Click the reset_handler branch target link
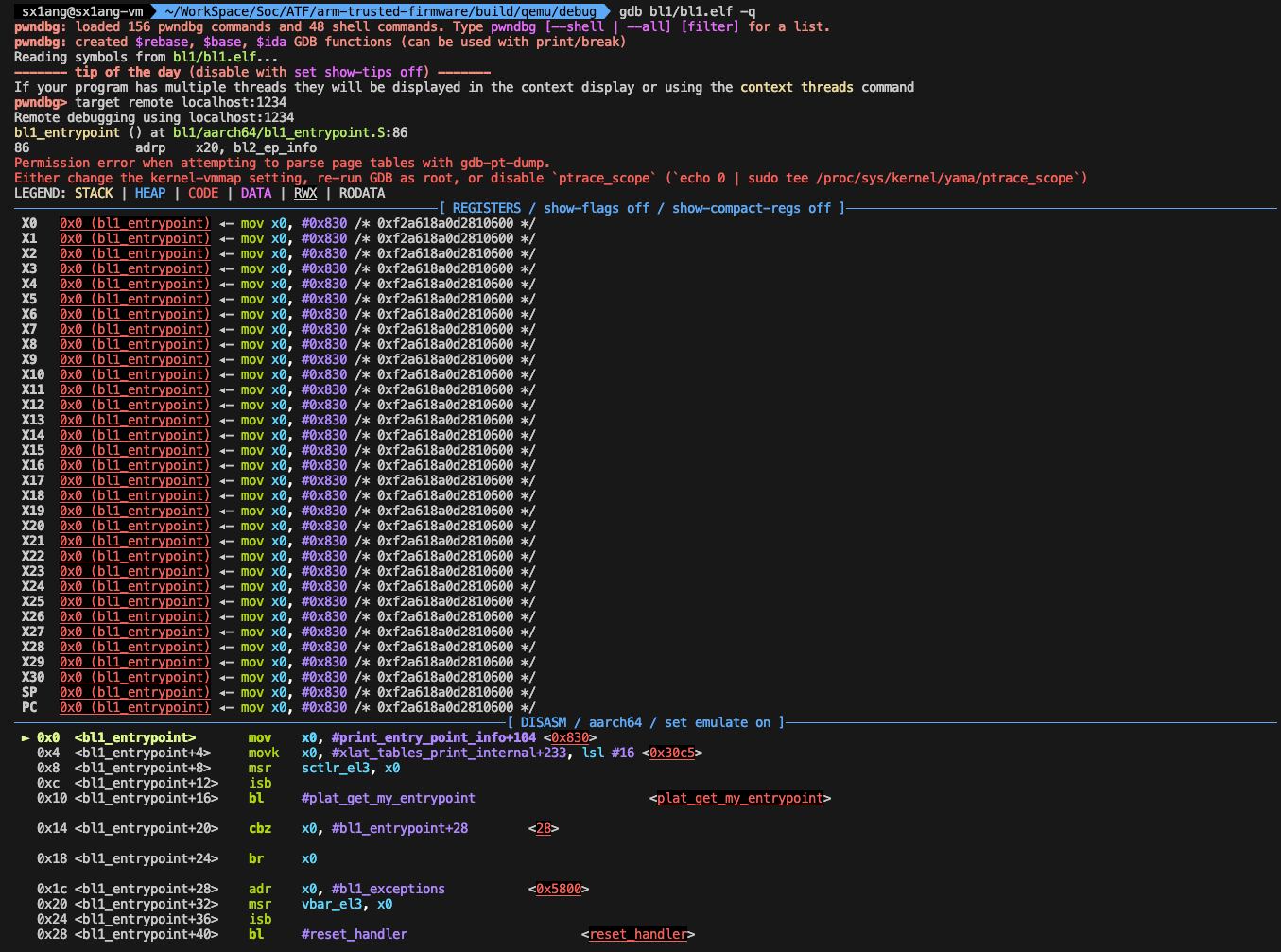Screen dimensions: 1281x952 click(x=638, y=934)
